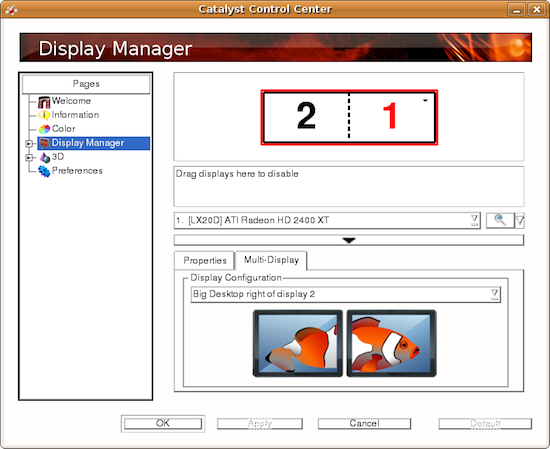Select the Information page icon
The image size is (550, 449).
pos(44,115)
